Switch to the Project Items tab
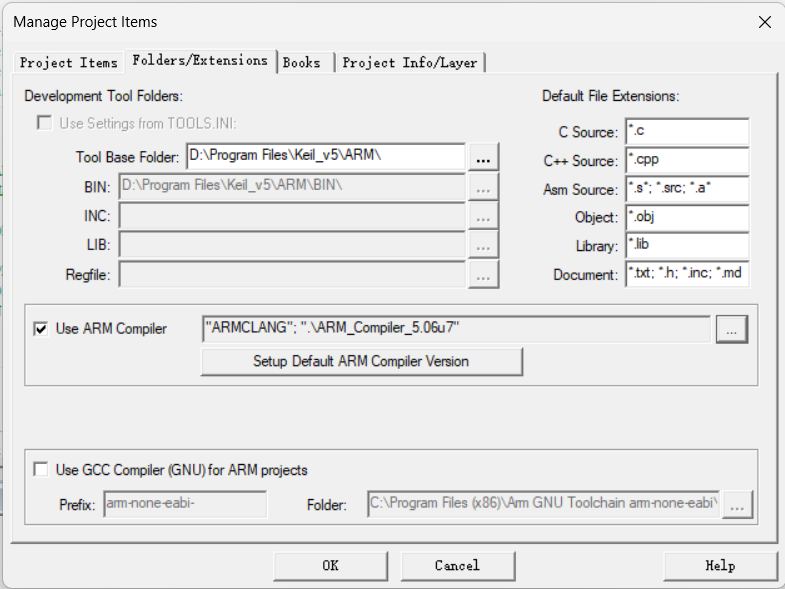 tap(69, 63)
